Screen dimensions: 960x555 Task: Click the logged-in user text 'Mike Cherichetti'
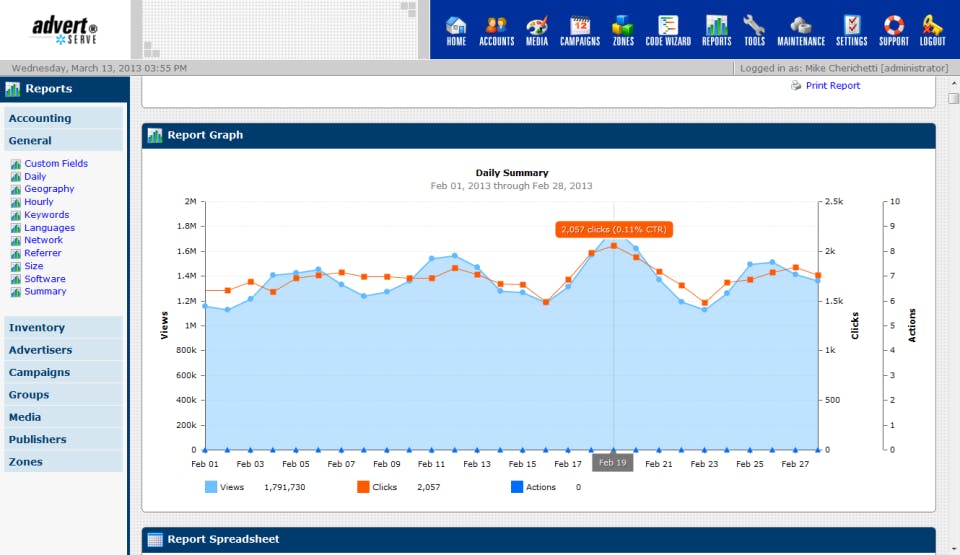[x=841, y=68]
